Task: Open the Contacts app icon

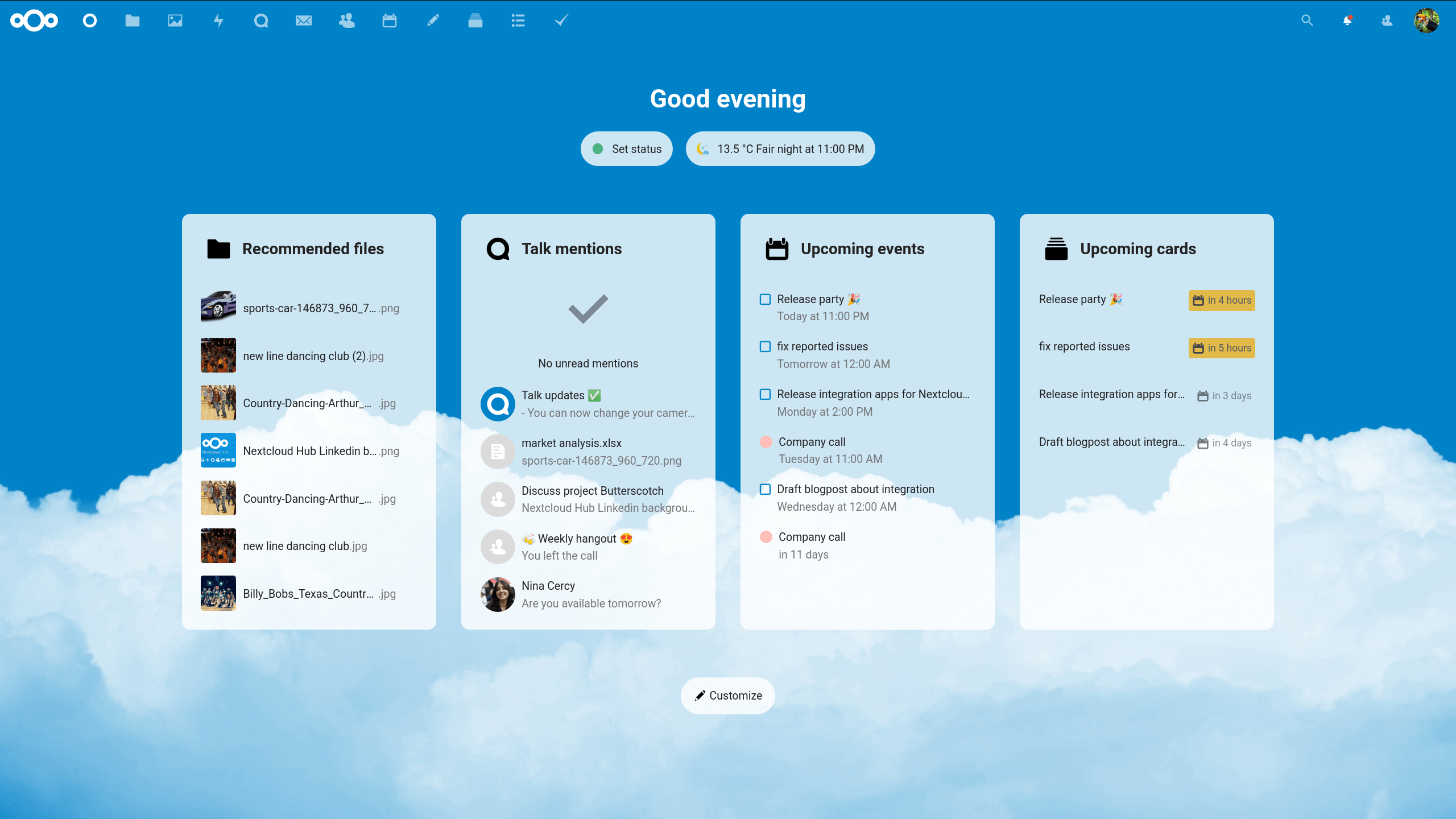Action: 347,20
